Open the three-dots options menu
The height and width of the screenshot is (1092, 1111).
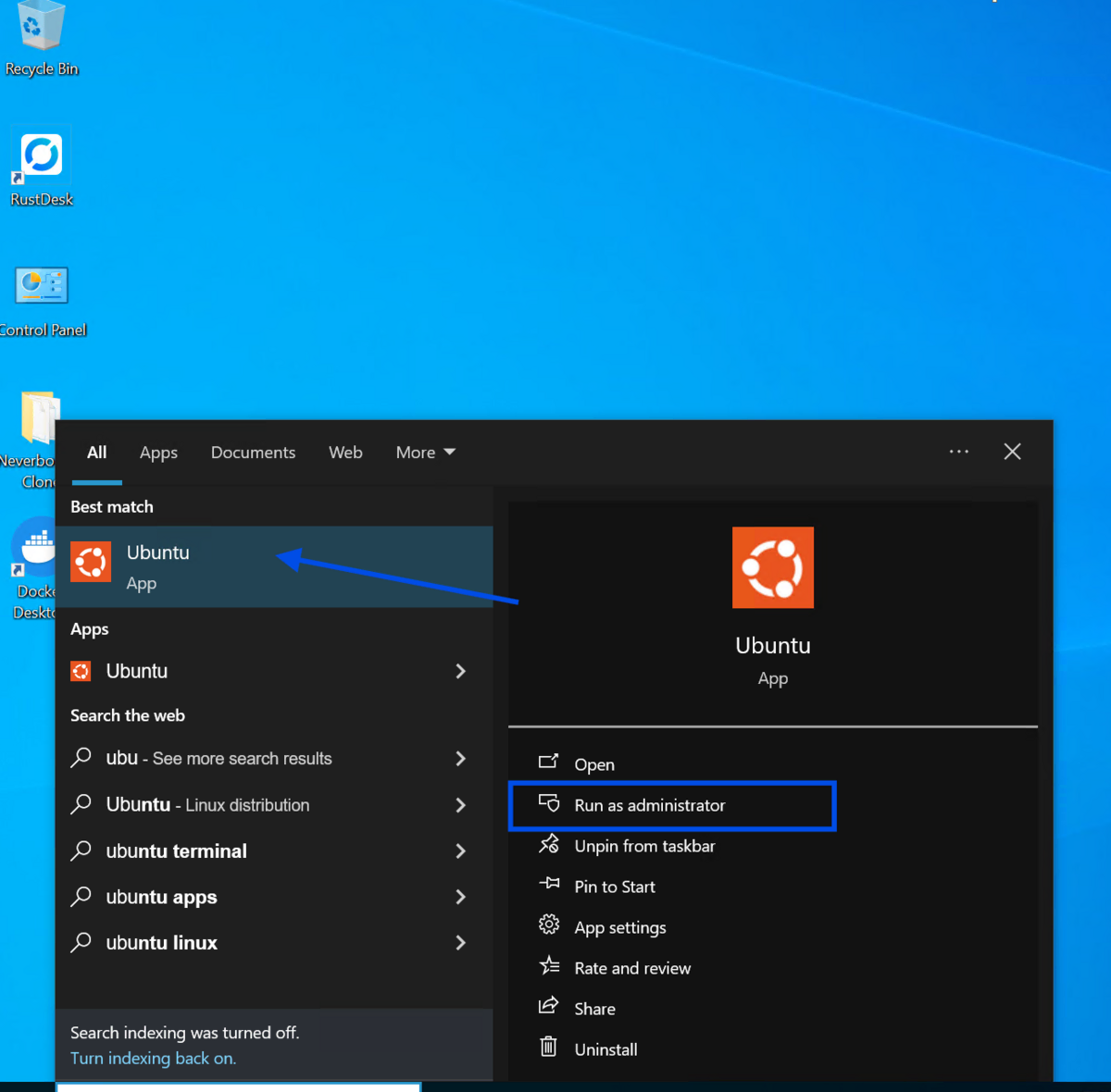click(958, 452)
